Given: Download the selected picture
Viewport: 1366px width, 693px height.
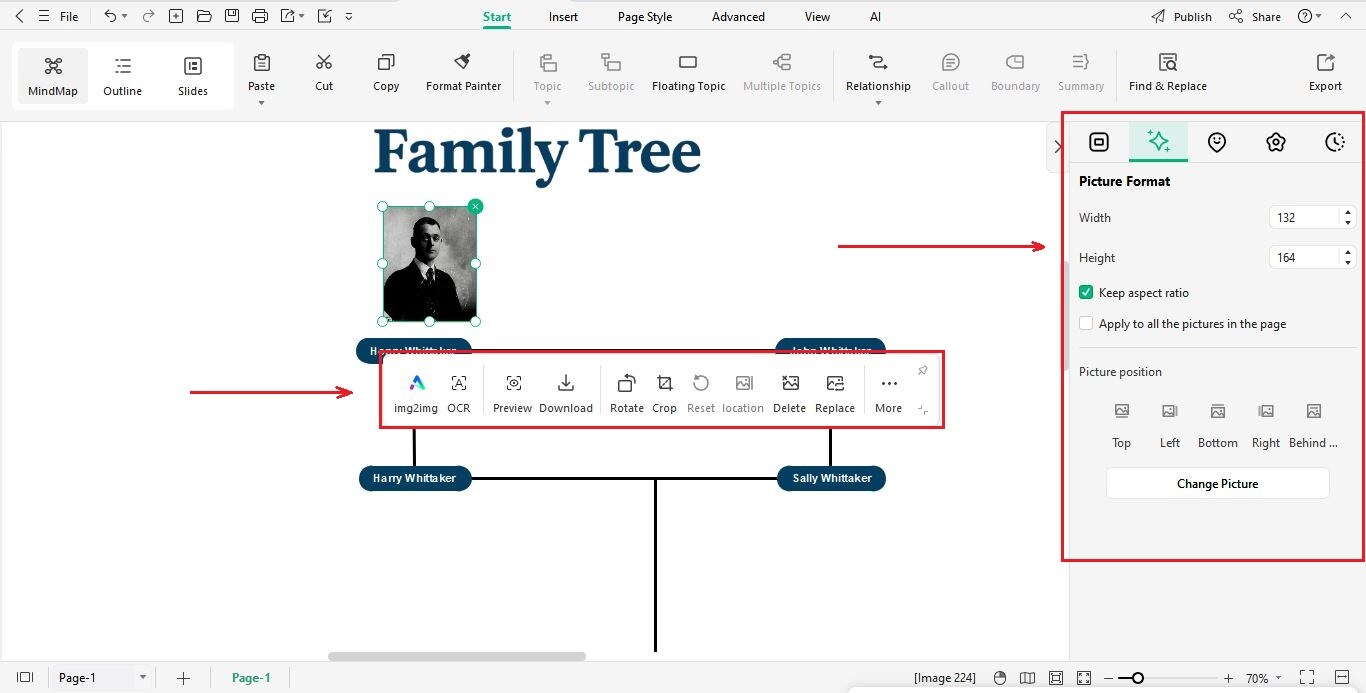Looking at the screenshot, I should (x=566, y=393).
